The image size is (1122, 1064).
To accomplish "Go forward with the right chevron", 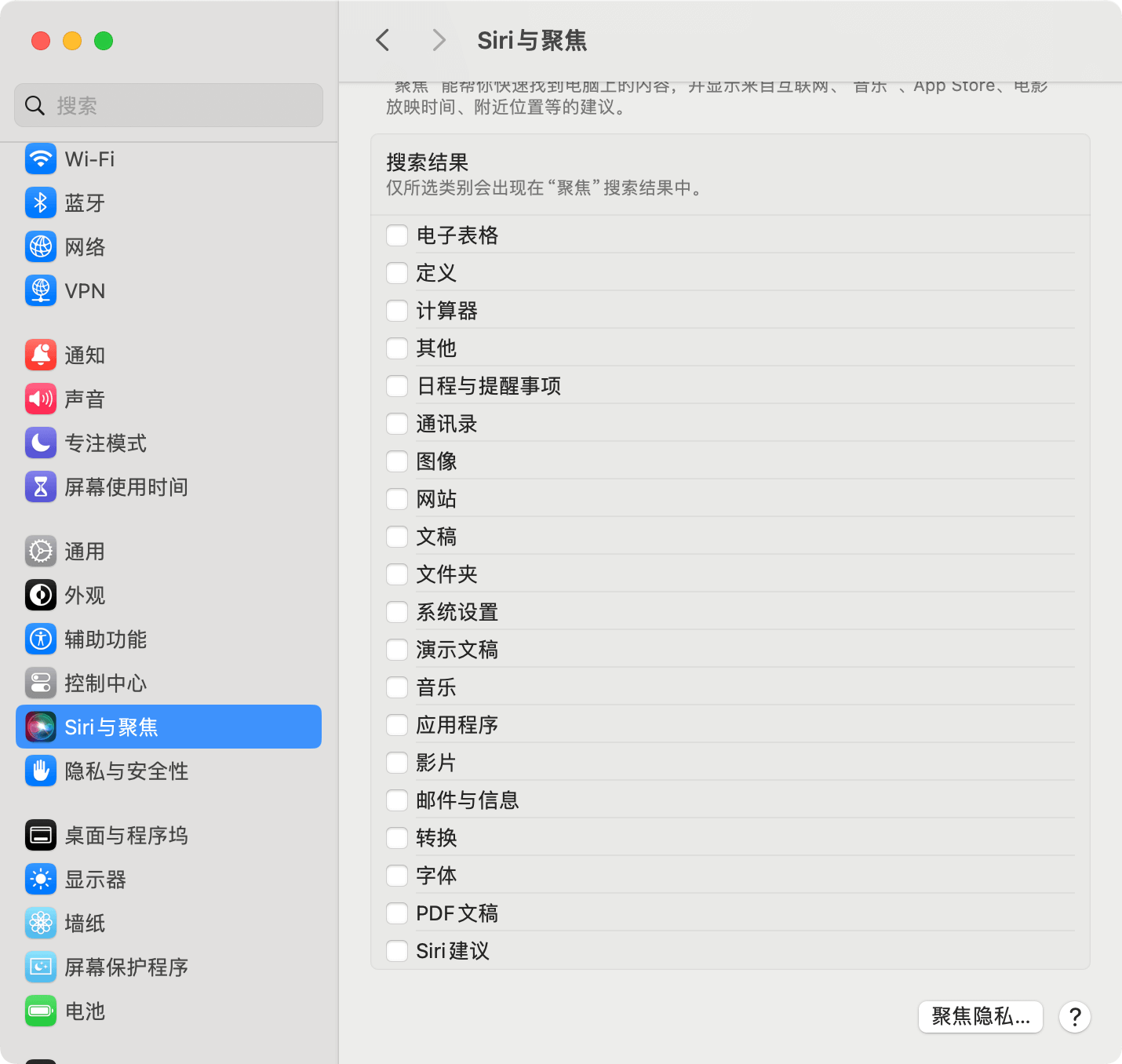I will coord(439,40).
